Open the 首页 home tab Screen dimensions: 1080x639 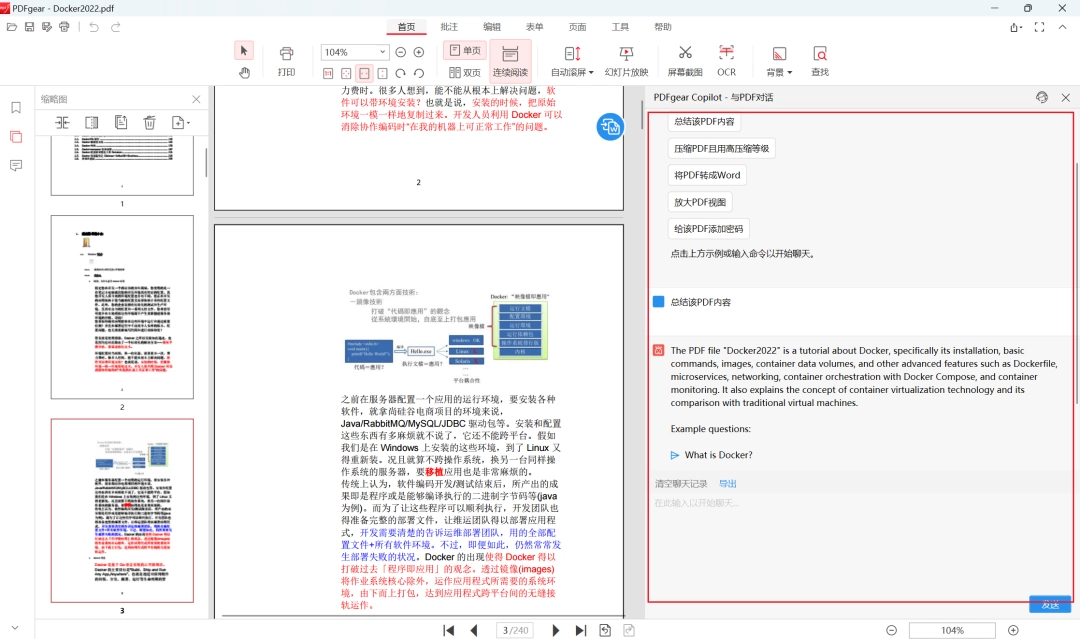(406, 27)
